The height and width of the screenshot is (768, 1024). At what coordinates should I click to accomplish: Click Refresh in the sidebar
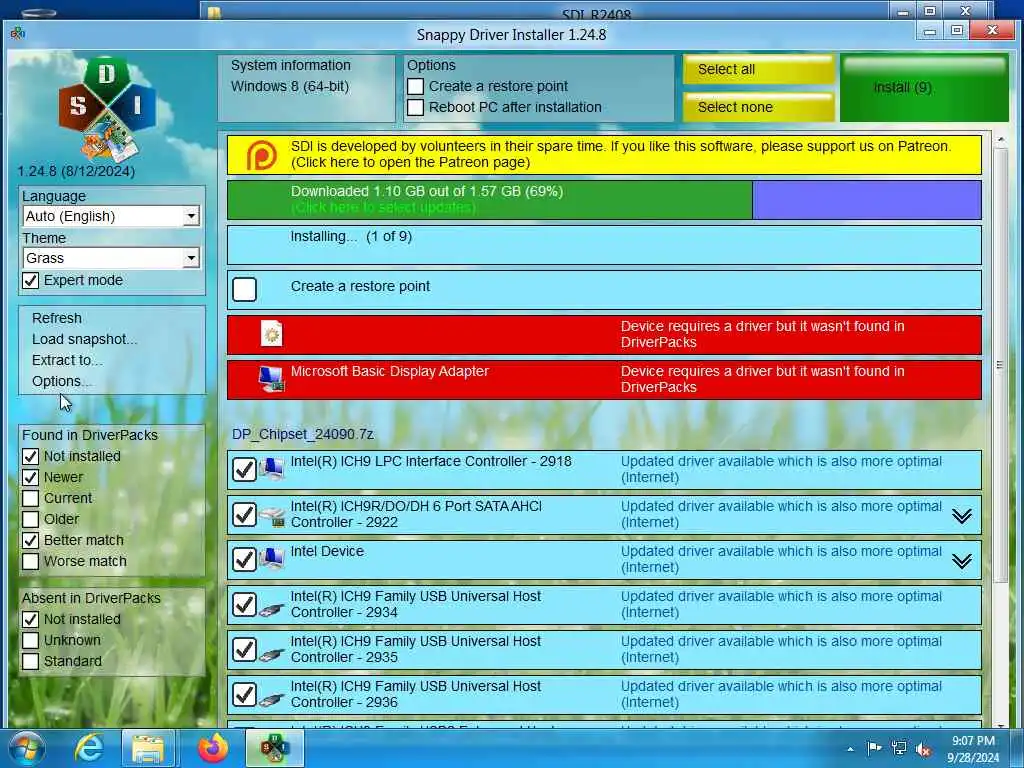pos(57,318)
